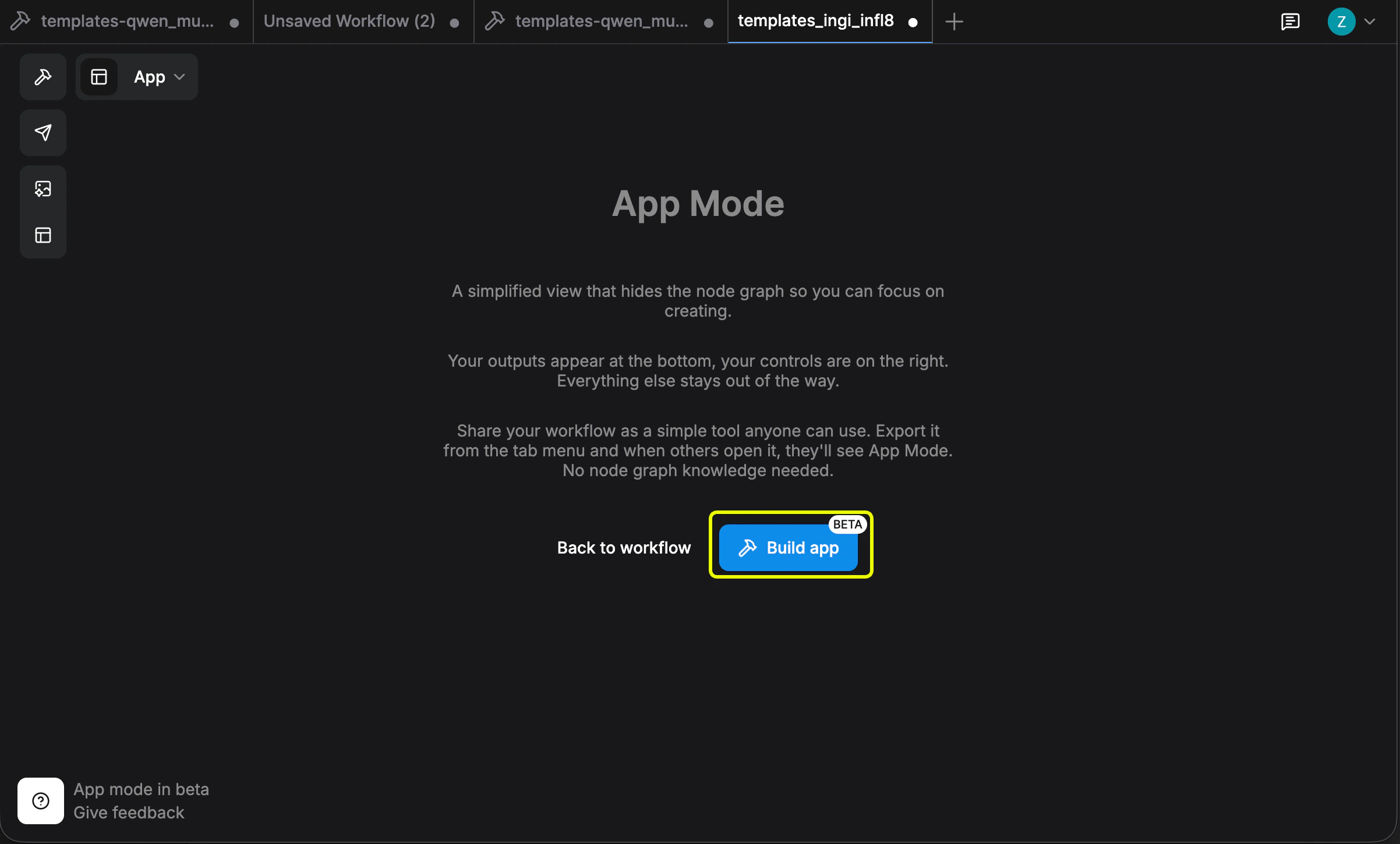
Task: Click the plus icon to open a new tab
Action: point(954,22)
